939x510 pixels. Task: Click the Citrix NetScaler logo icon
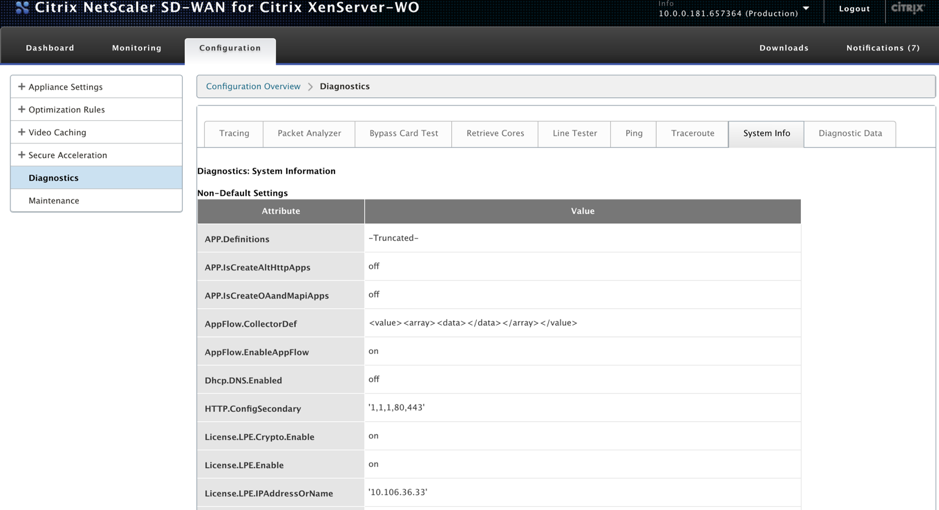22,8
